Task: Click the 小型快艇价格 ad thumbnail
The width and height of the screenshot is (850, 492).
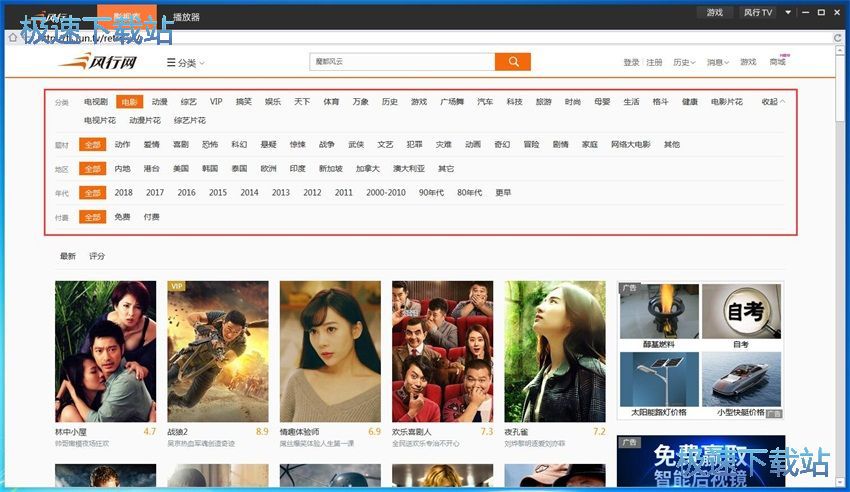Action: pos(741,379)
